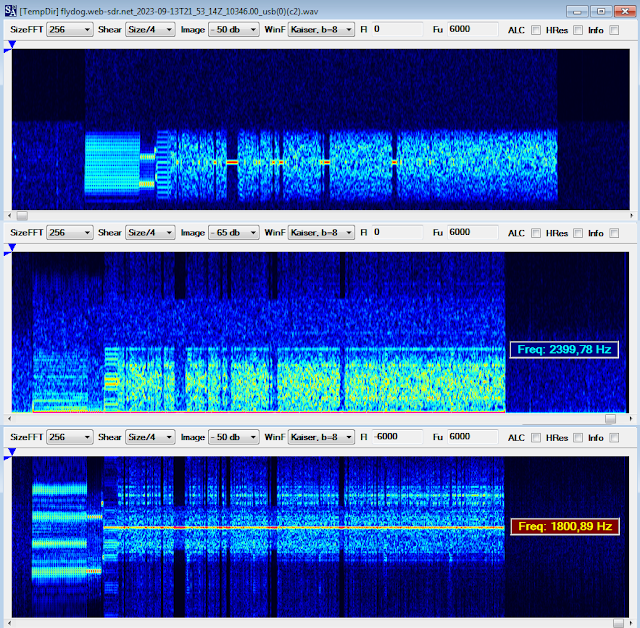
Task: Click right scroll arrow under top spectrogram
Action: click(x=631, y=215)
